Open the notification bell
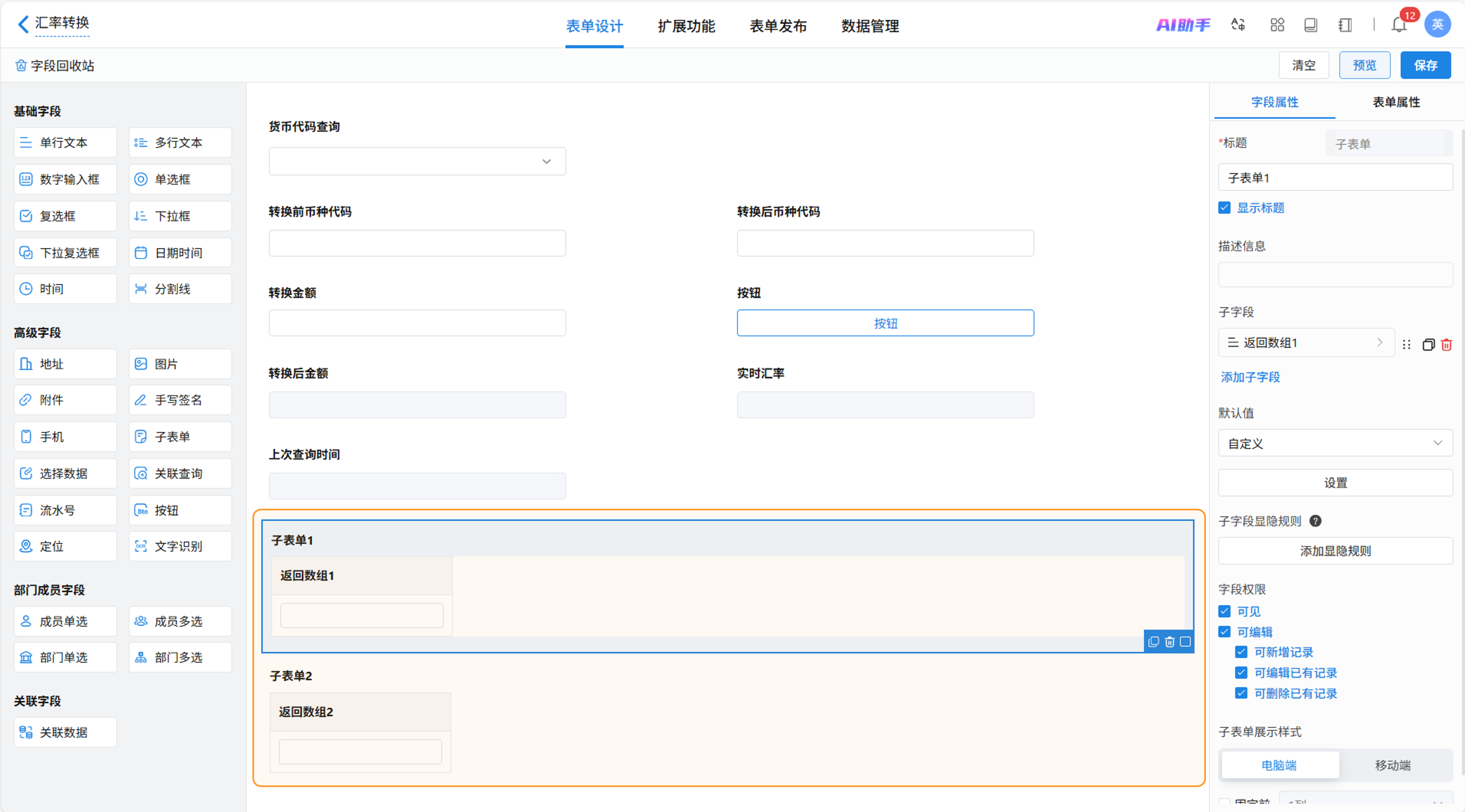 1398,25
